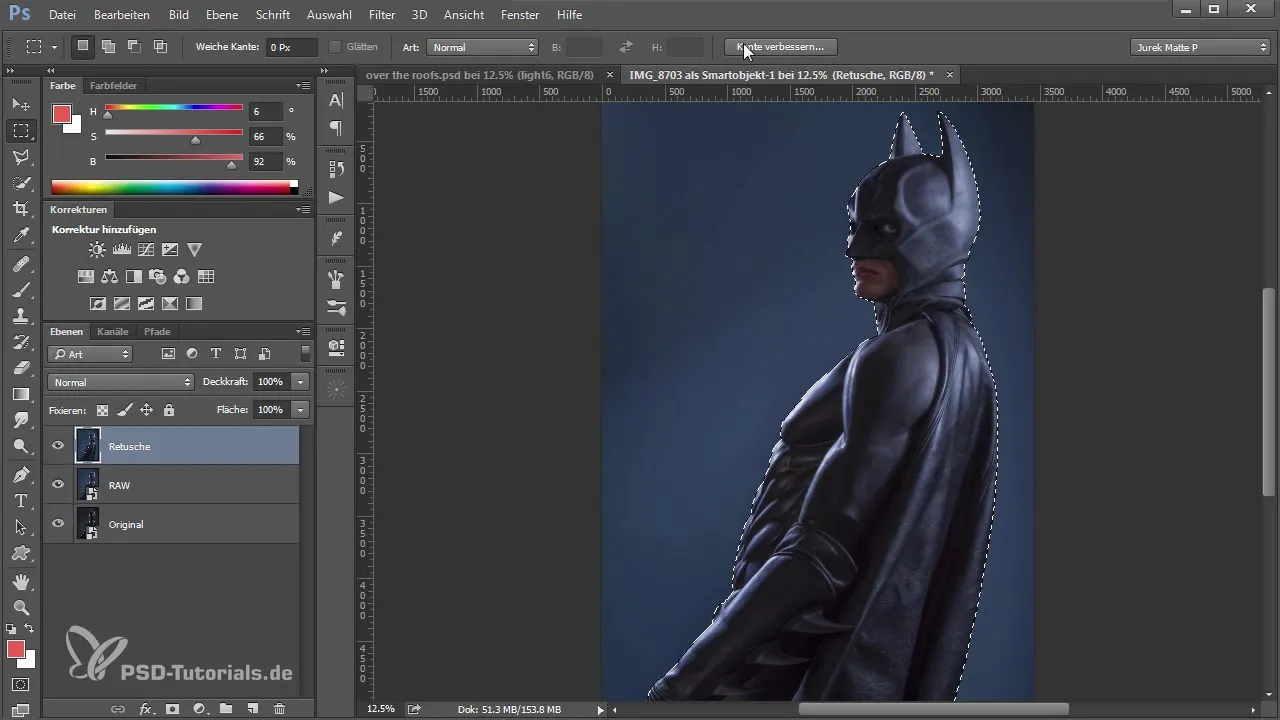Select the Brush tool
The width and height of the screenshot is (1280, 720).
21,290
